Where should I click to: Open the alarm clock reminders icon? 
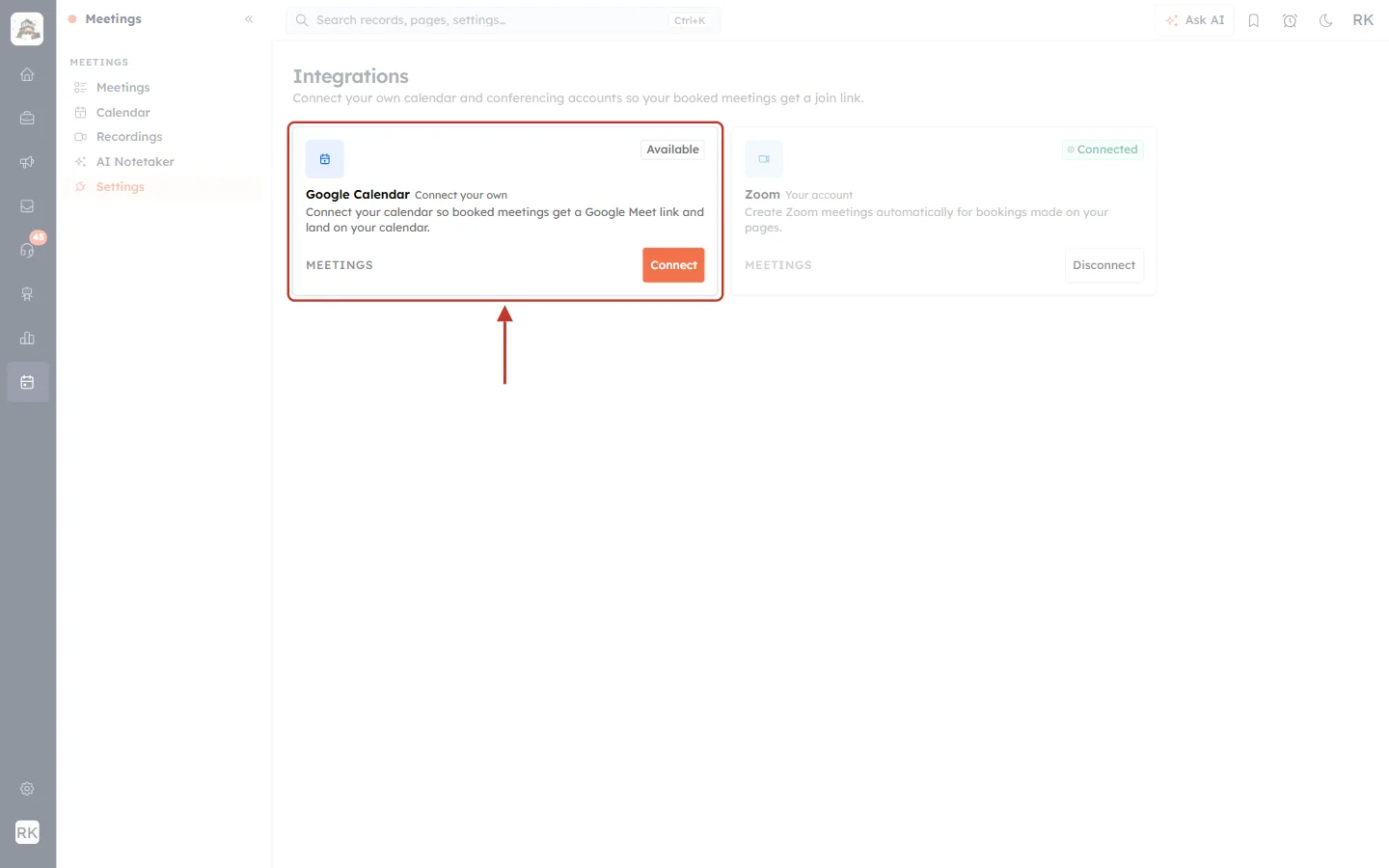click(x=1290, y=20)
